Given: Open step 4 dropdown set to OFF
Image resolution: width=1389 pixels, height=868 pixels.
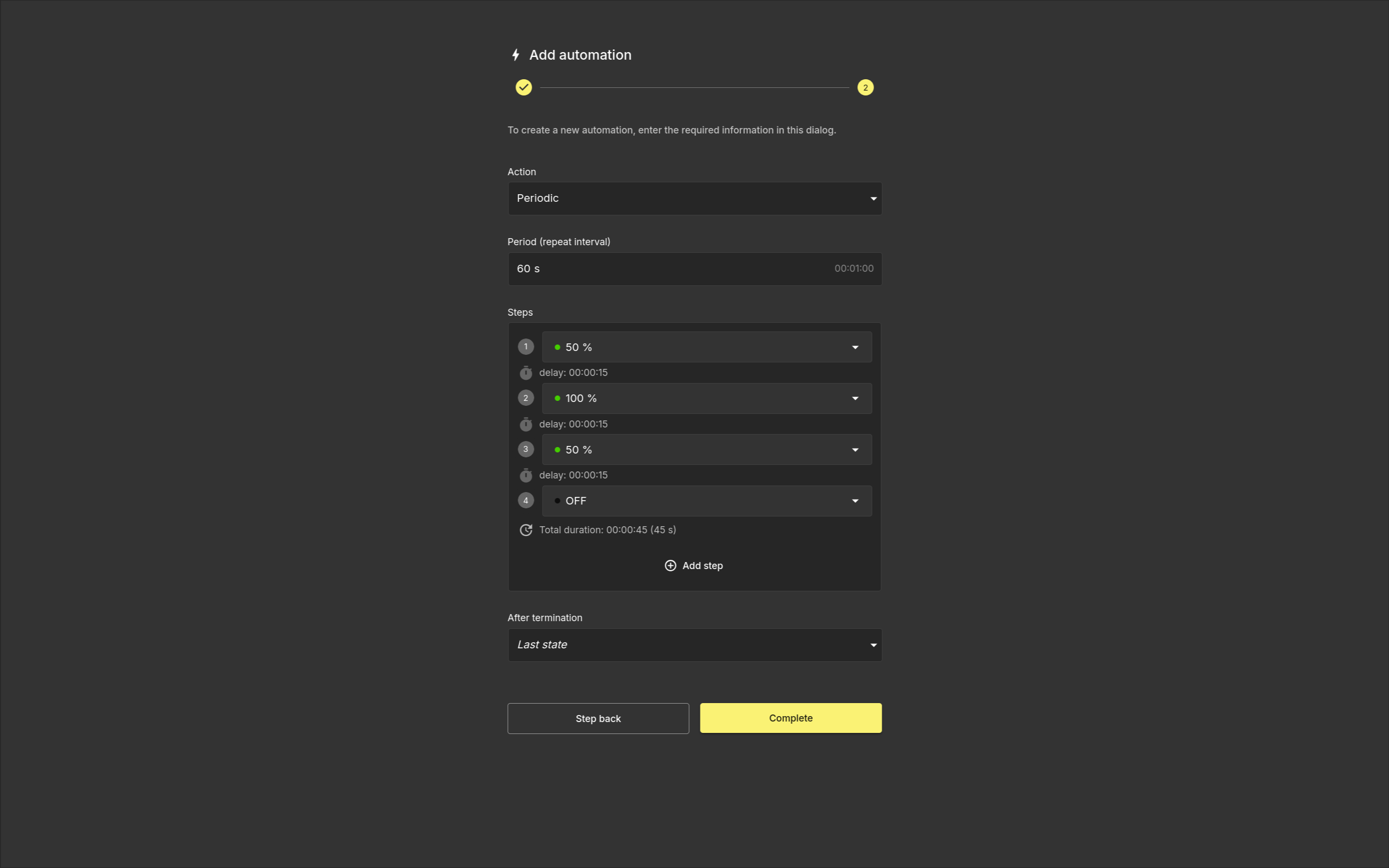Looking at the screenshot, I should point(706,501).
